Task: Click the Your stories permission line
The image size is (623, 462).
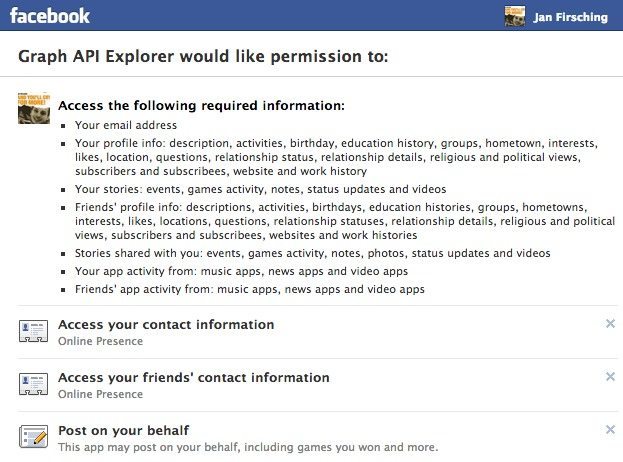Action: tap(261, 189)
